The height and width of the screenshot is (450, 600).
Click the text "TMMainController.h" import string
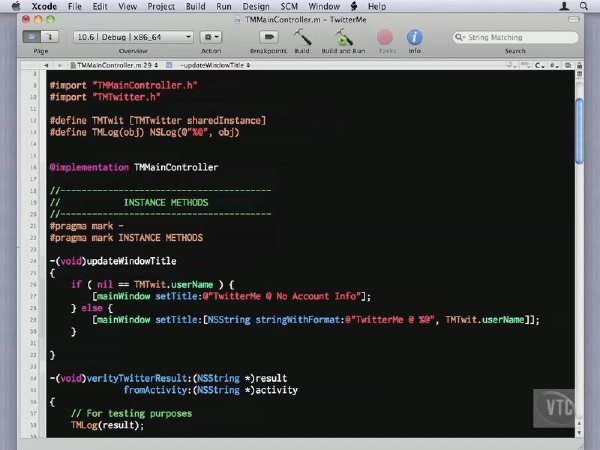pyautogui.click(x=145, y=85)
